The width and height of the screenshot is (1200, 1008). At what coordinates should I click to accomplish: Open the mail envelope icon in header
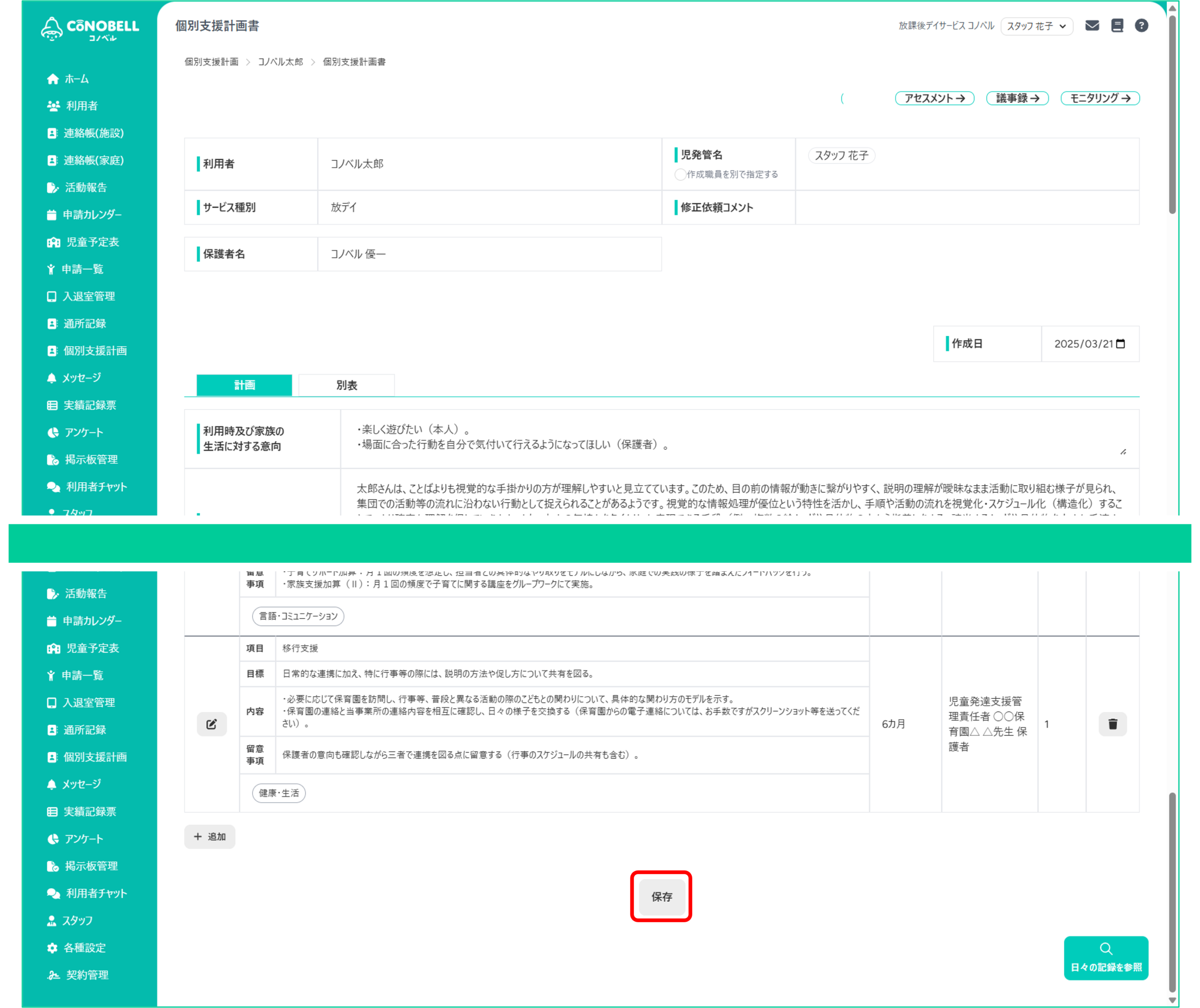pyautogui.click(x=1092, y=26)
